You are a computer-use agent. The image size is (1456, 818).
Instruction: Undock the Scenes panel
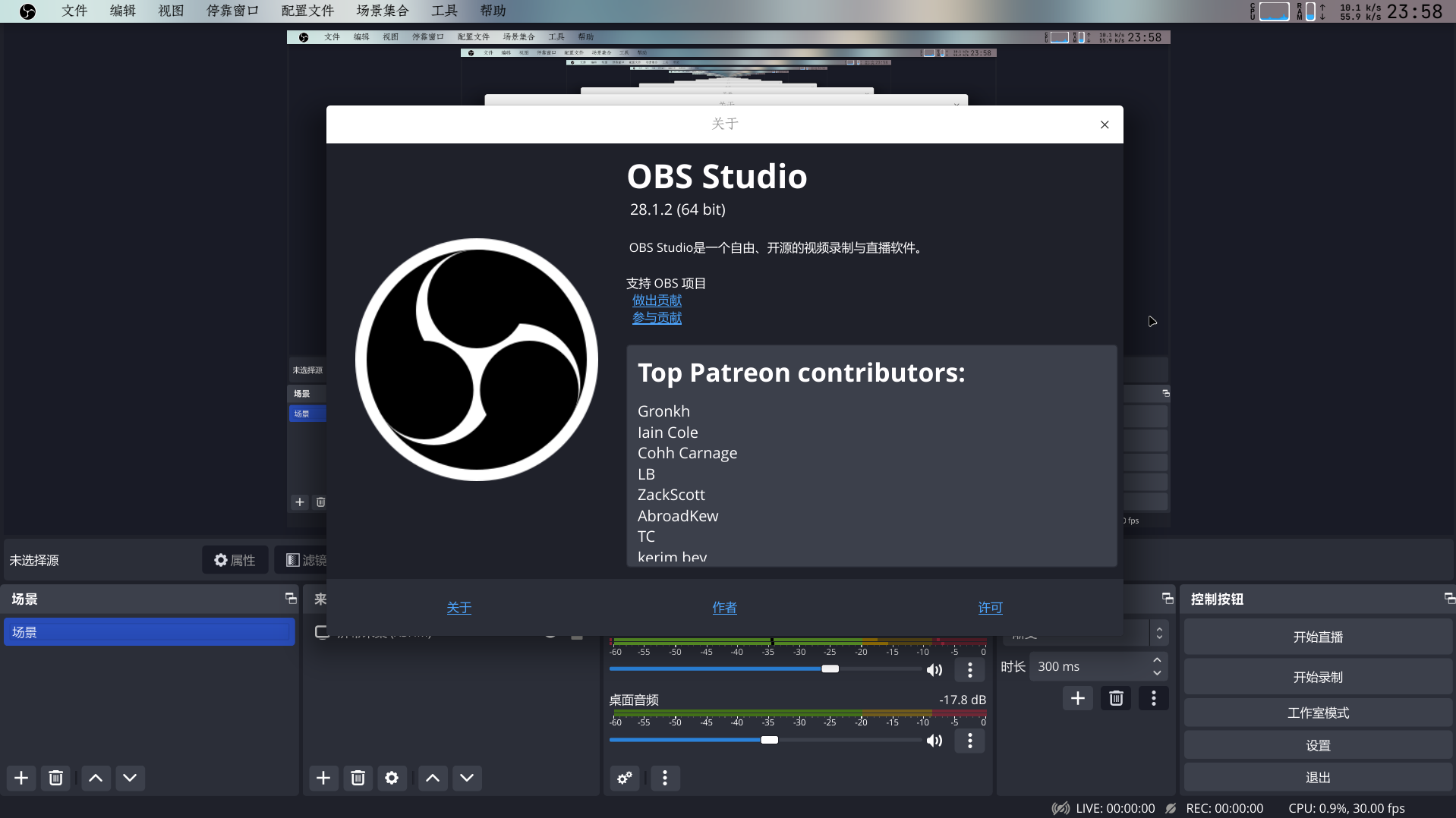291,599
